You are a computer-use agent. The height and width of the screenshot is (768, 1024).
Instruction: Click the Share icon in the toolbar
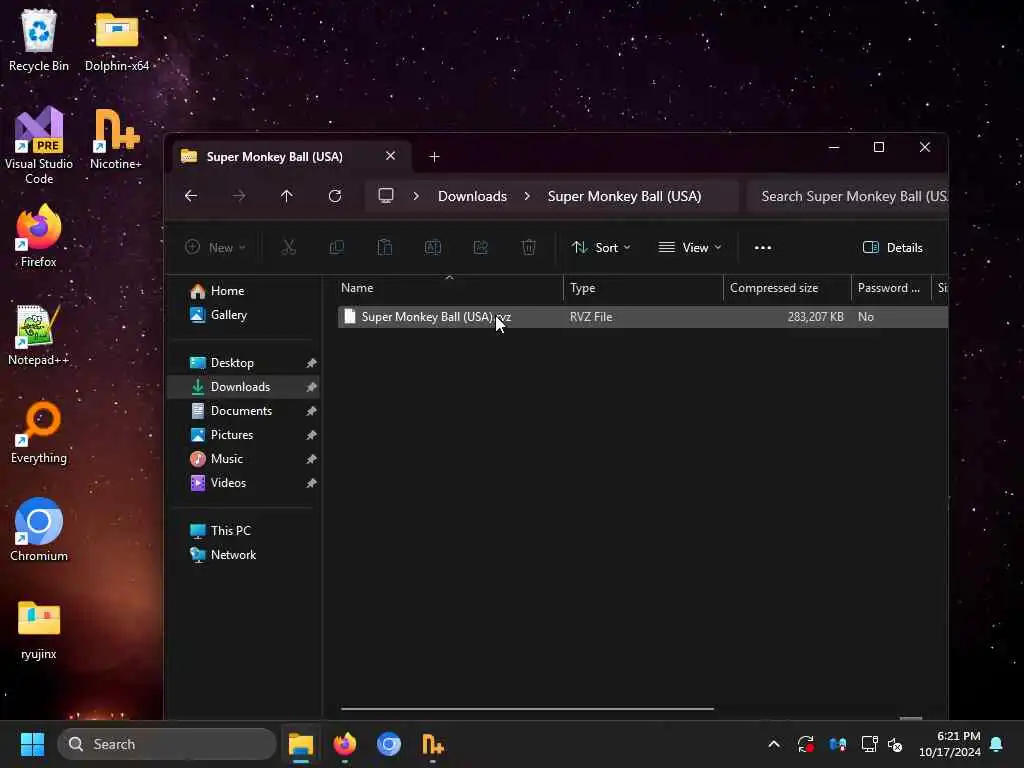pyautogui.click(x=481, y=248)
